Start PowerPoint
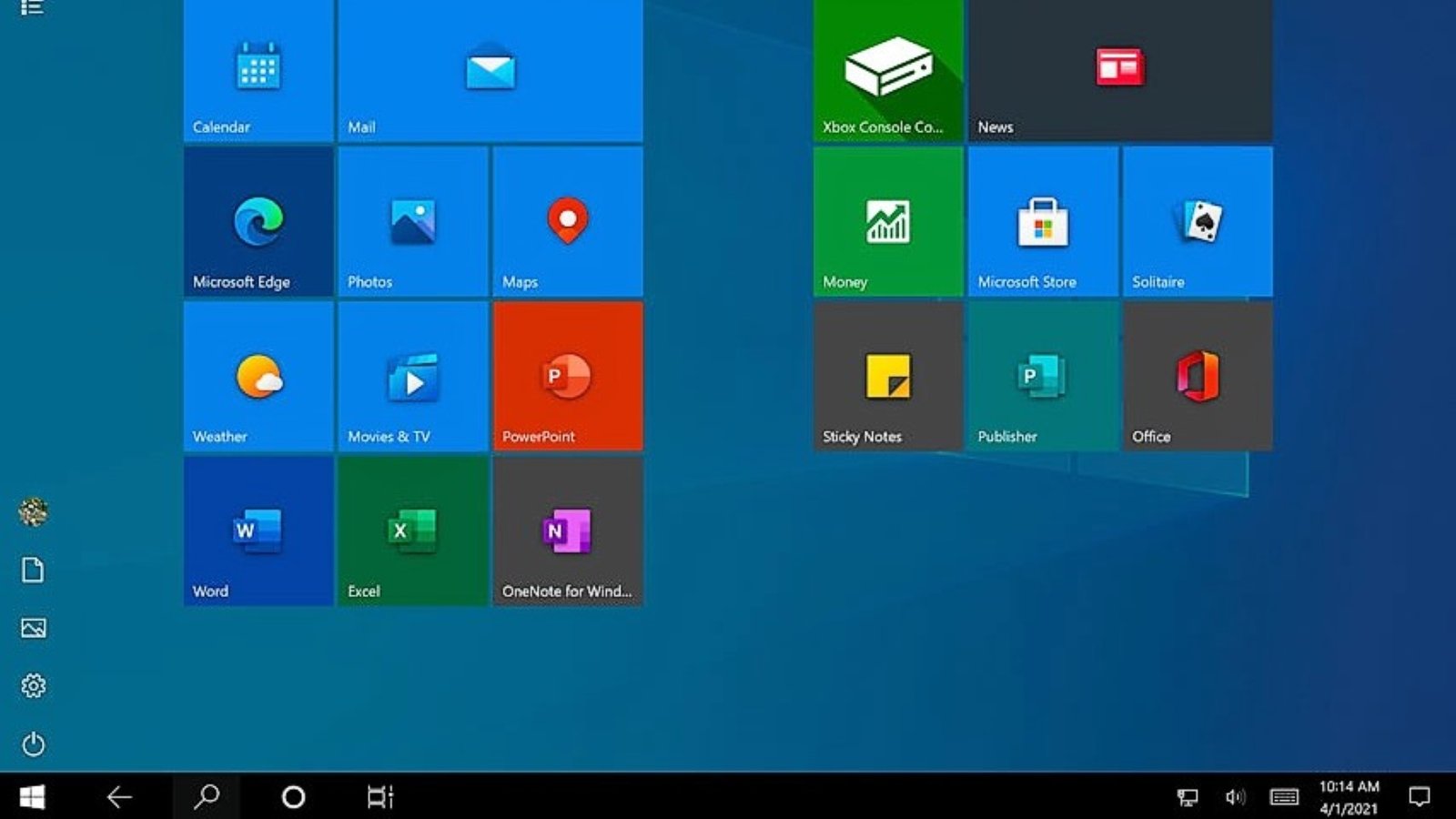Viewport: 1456px width, 819px height. [568, 376]
